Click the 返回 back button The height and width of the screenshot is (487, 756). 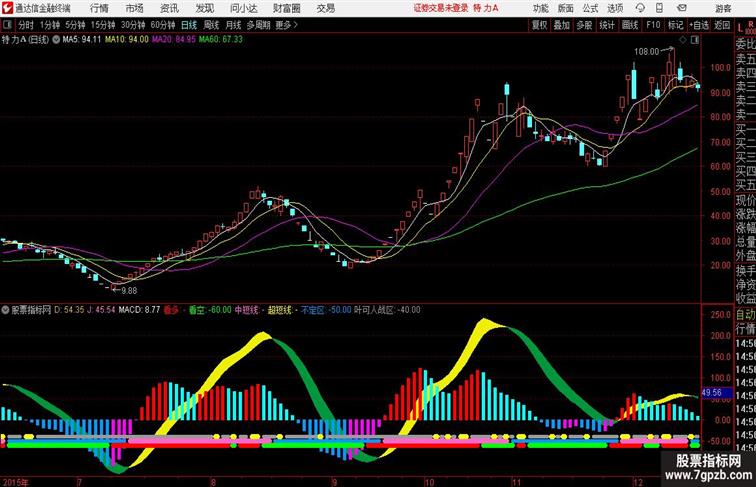[x=722, y=25]
